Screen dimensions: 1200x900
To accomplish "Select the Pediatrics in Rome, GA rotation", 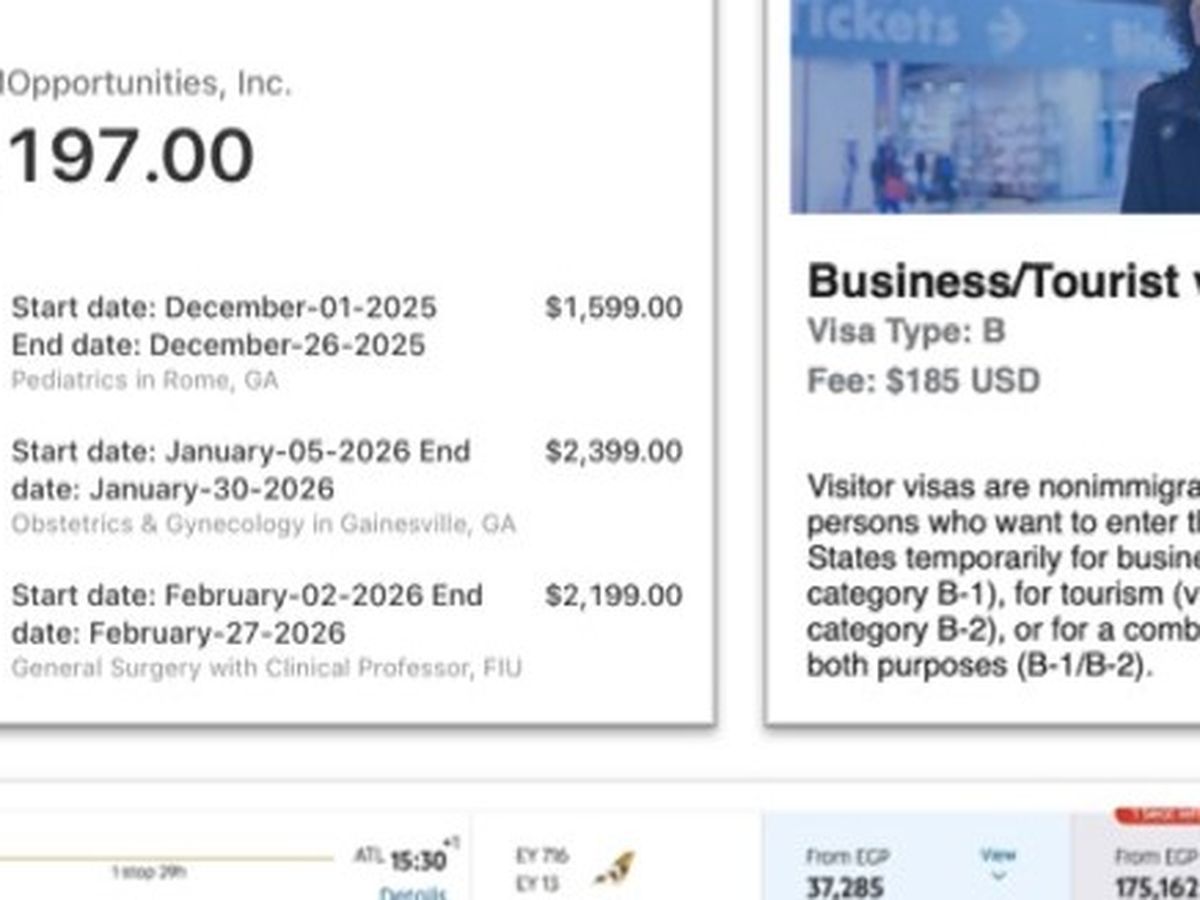I will click(145, 381).
